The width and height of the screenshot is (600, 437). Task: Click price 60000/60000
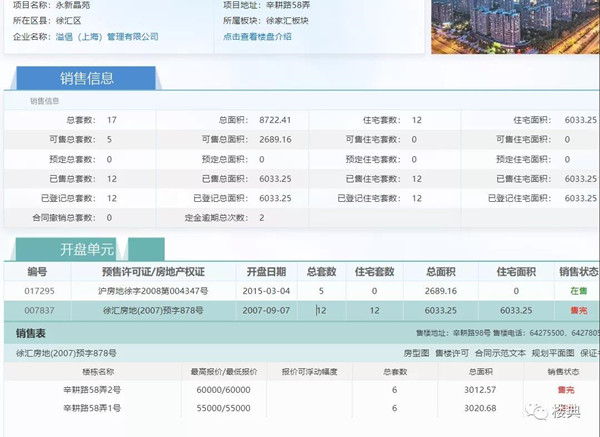[x=223, y=390]
